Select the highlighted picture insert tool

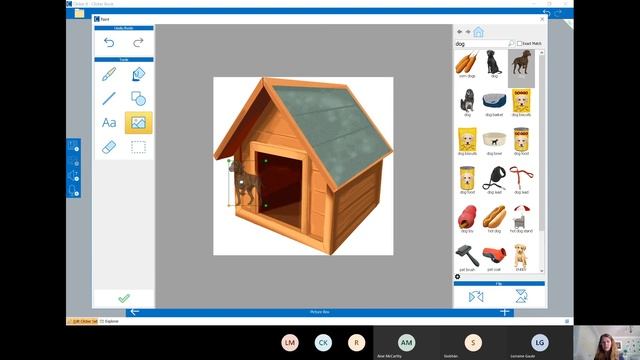click(138, 122)
